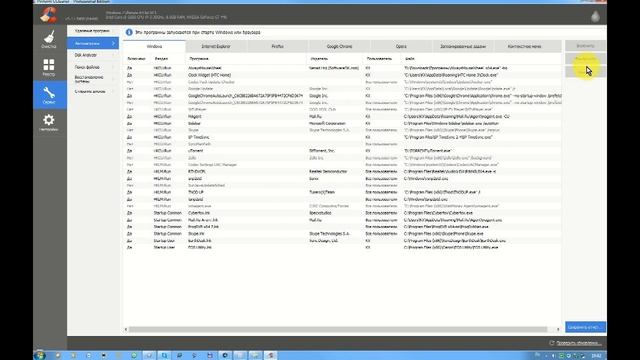Select the enabled GoogleChromeAutoLaunch row
The width and height of the screenshot is (640, 360).
click(x=342, y=96)
